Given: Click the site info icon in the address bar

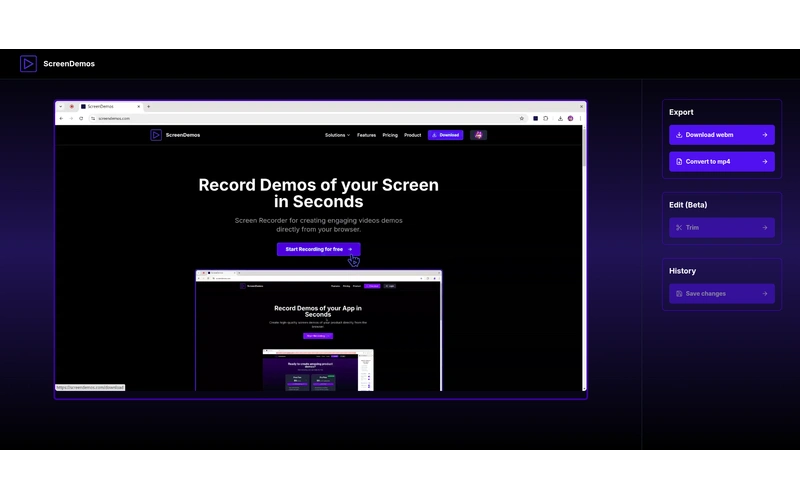Looking at the screenshot, I should tap(93, 118).
